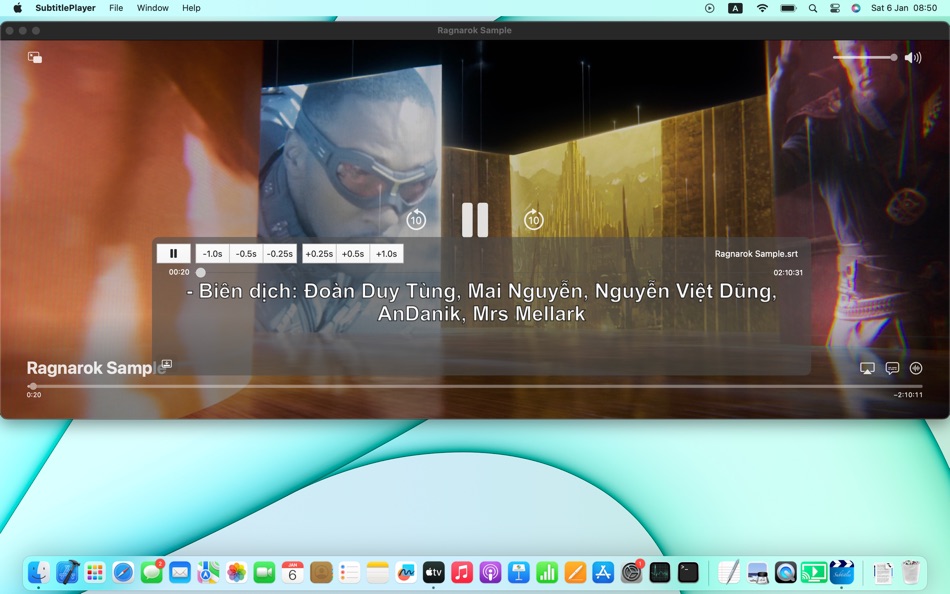Click the subtitle timeline scrubber dot
This screenshot has height=594, width=950.
(200, 271)
